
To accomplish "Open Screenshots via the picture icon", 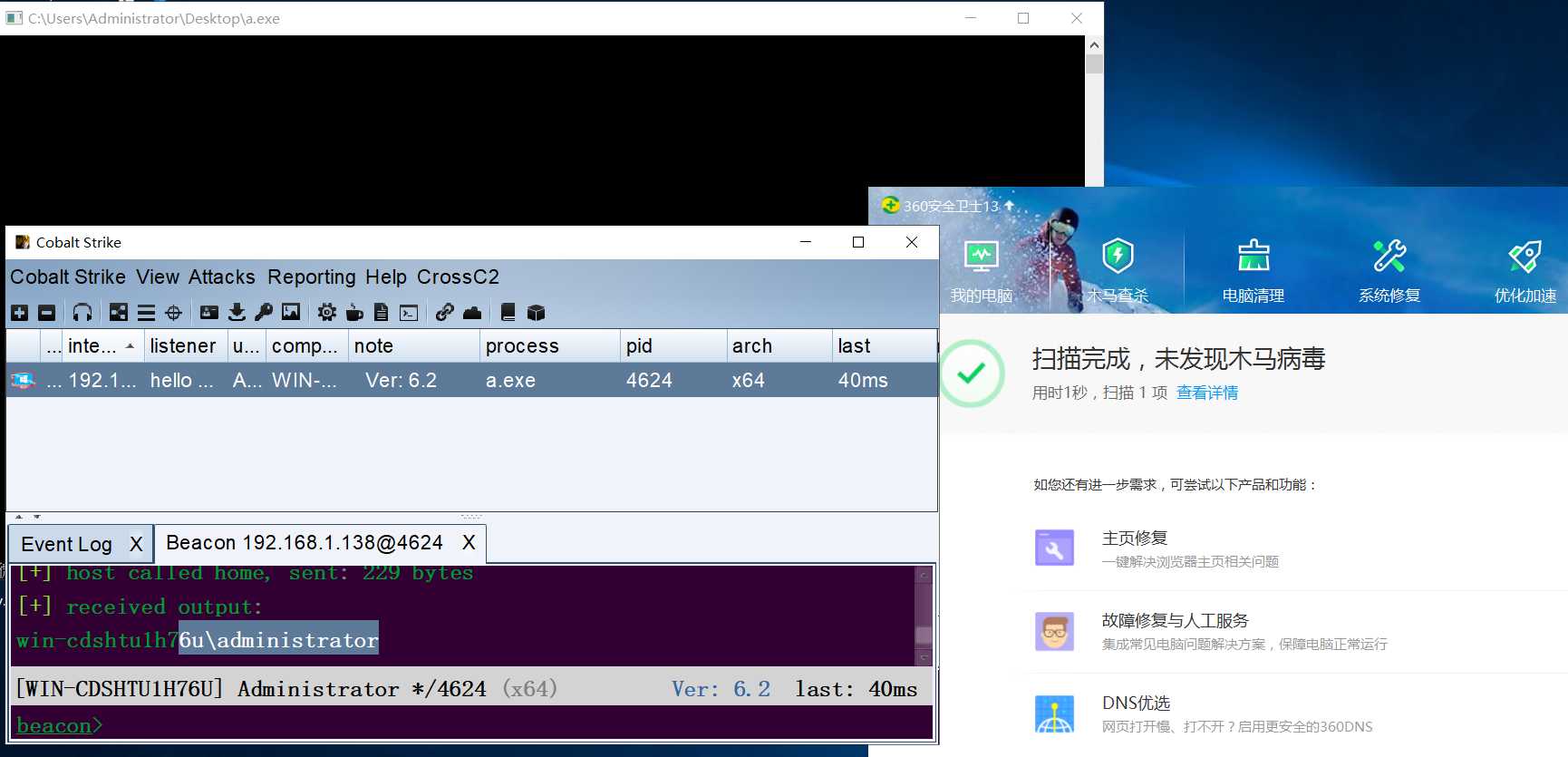I will [x=291, y=313].
